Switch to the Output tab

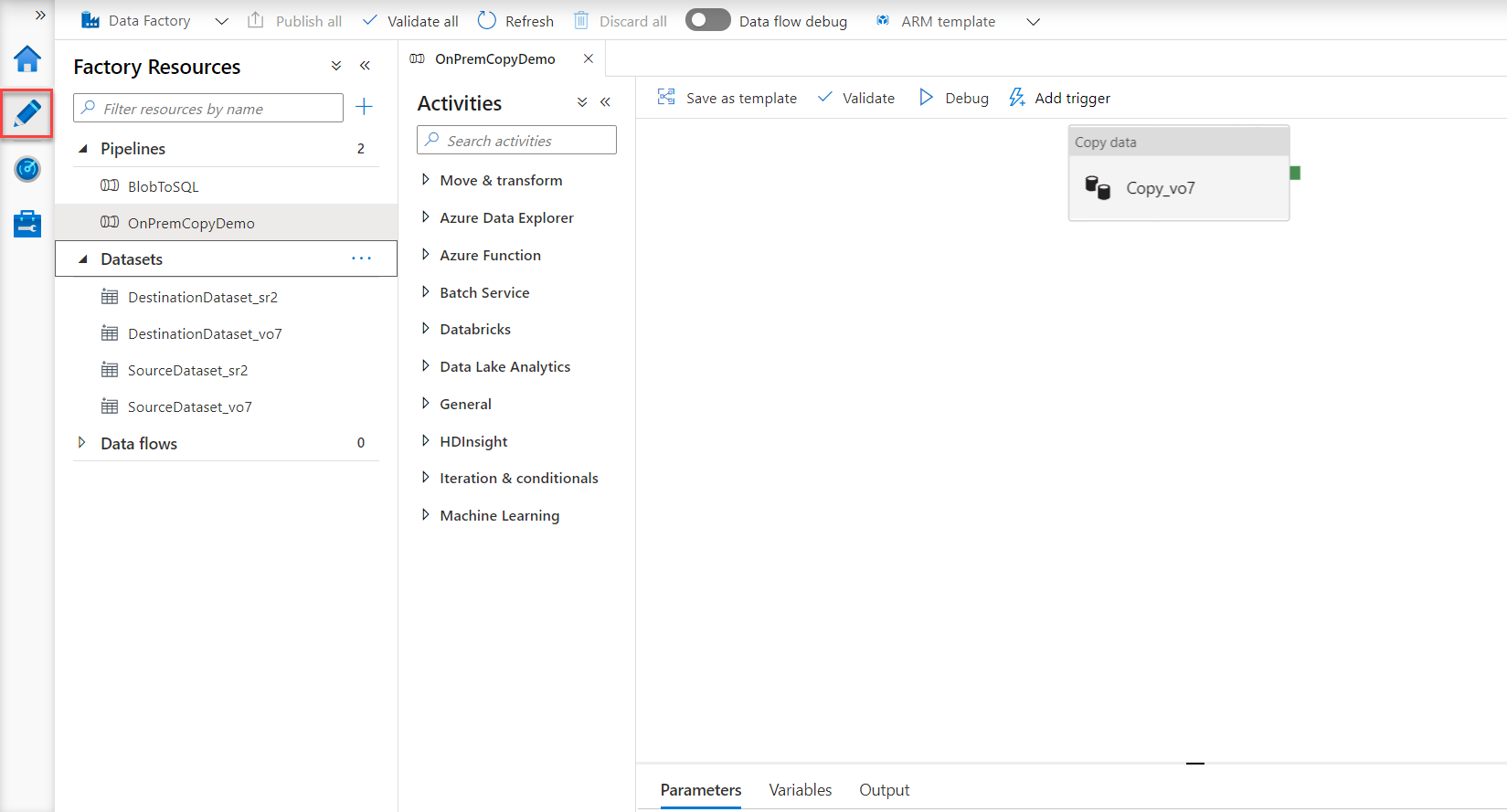885,790
